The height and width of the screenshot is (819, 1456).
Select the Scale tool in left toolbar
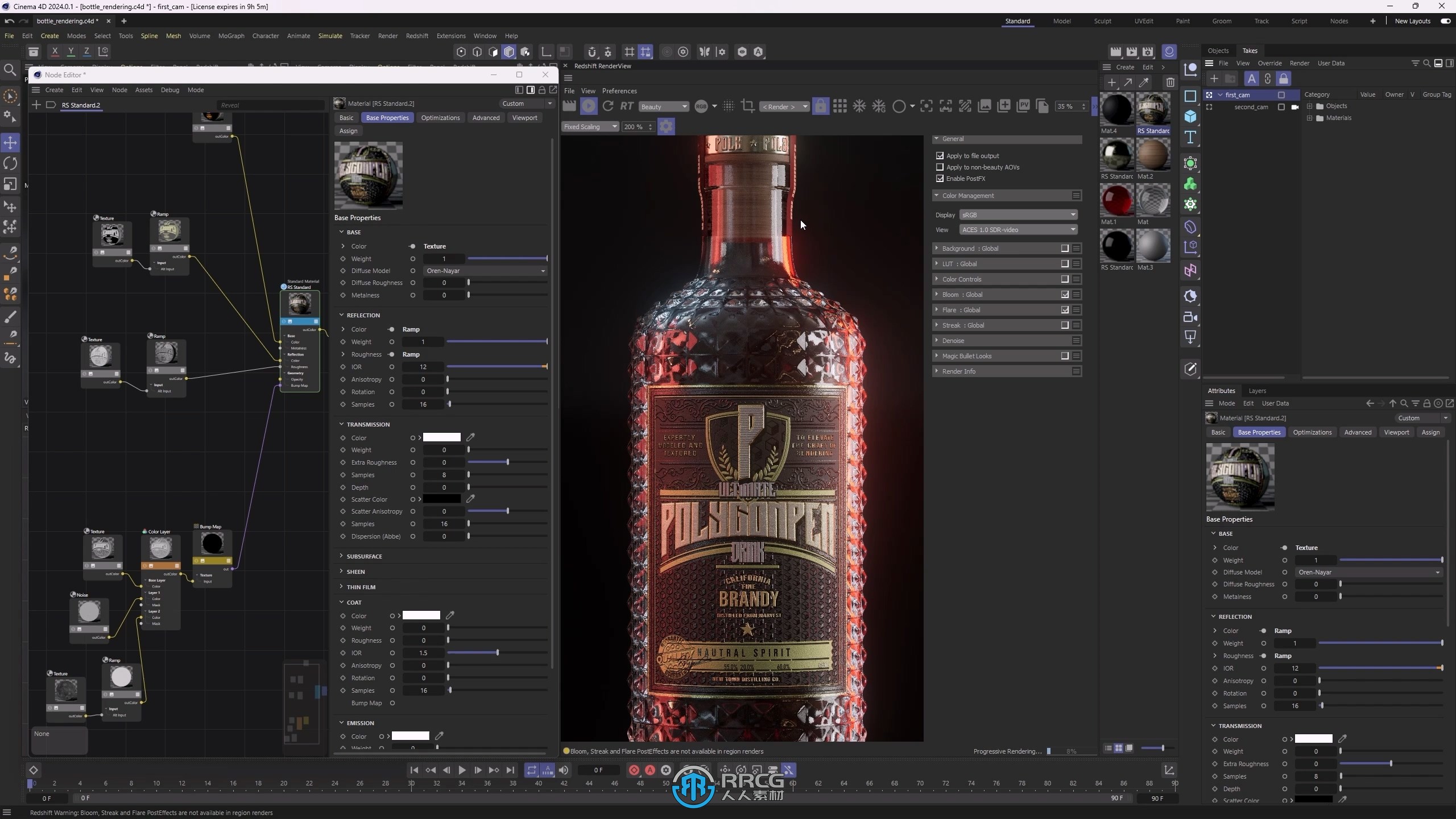click(10, 184)
